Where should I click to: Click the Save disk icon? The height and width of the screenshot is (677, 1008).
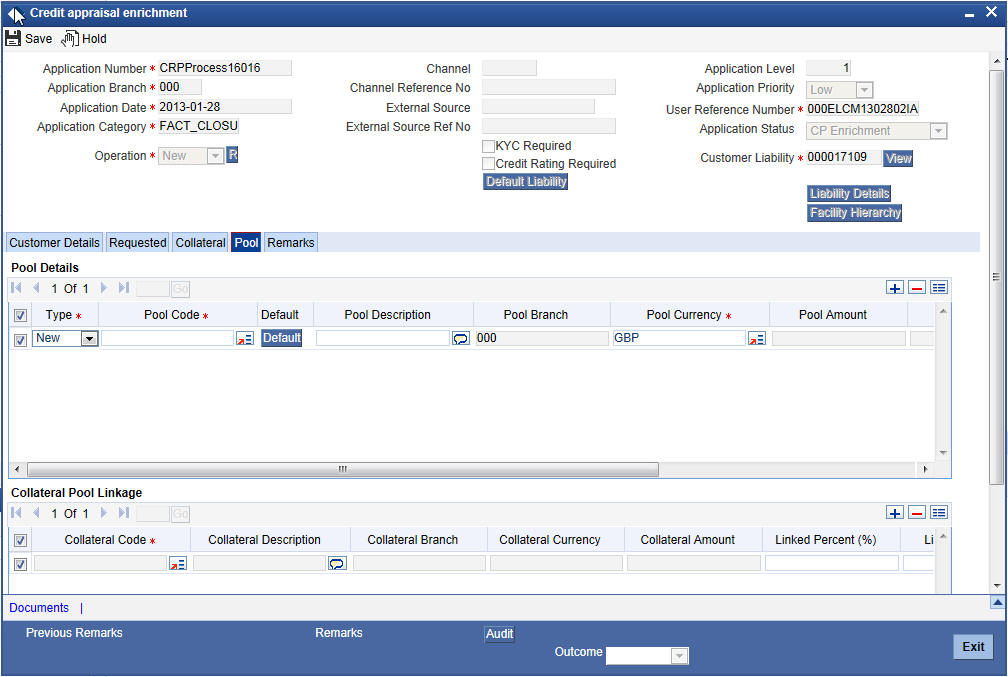(13, 38)
